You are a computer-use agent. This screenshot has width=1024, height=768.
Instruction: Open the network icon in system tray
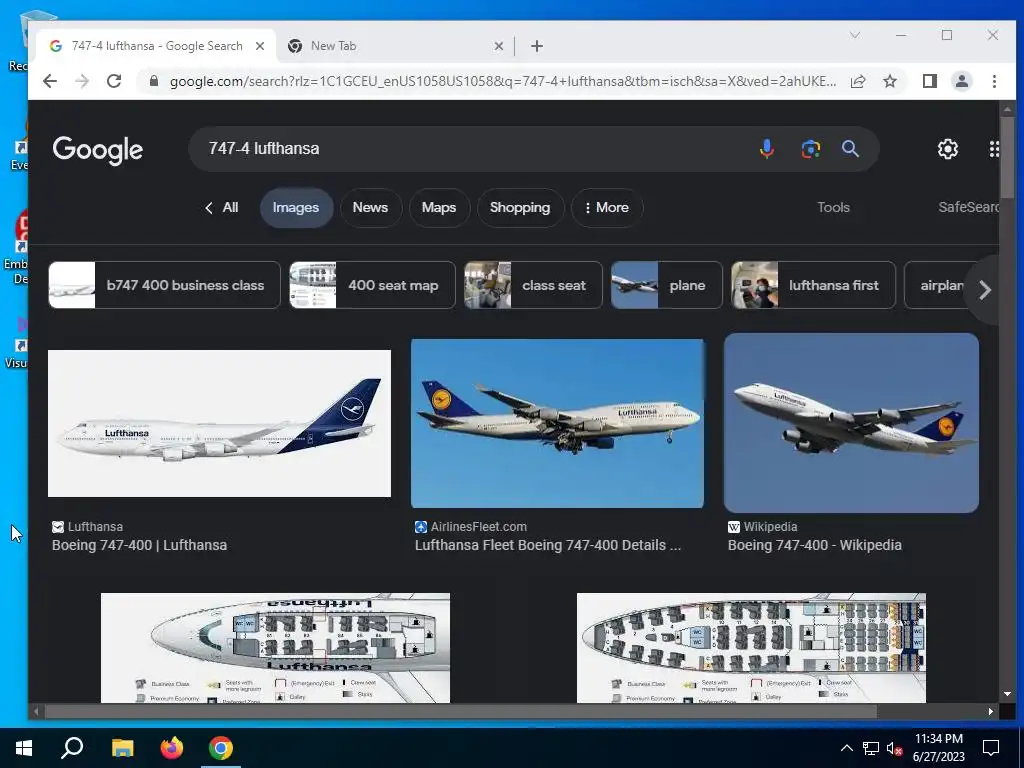point(871,748)
